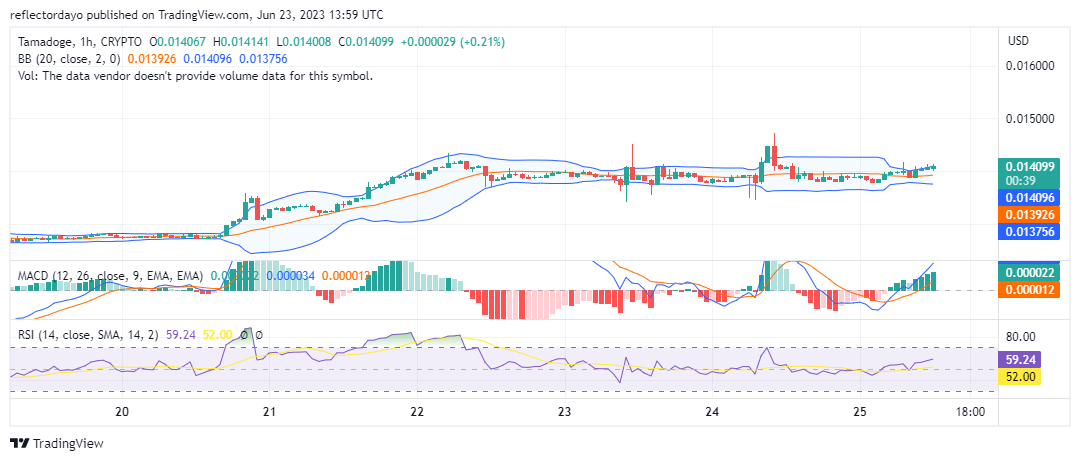The height and width of the screenshot is (461, 1080).
Task: Click the USD currency label on price axis
Action: point(1018,41)
